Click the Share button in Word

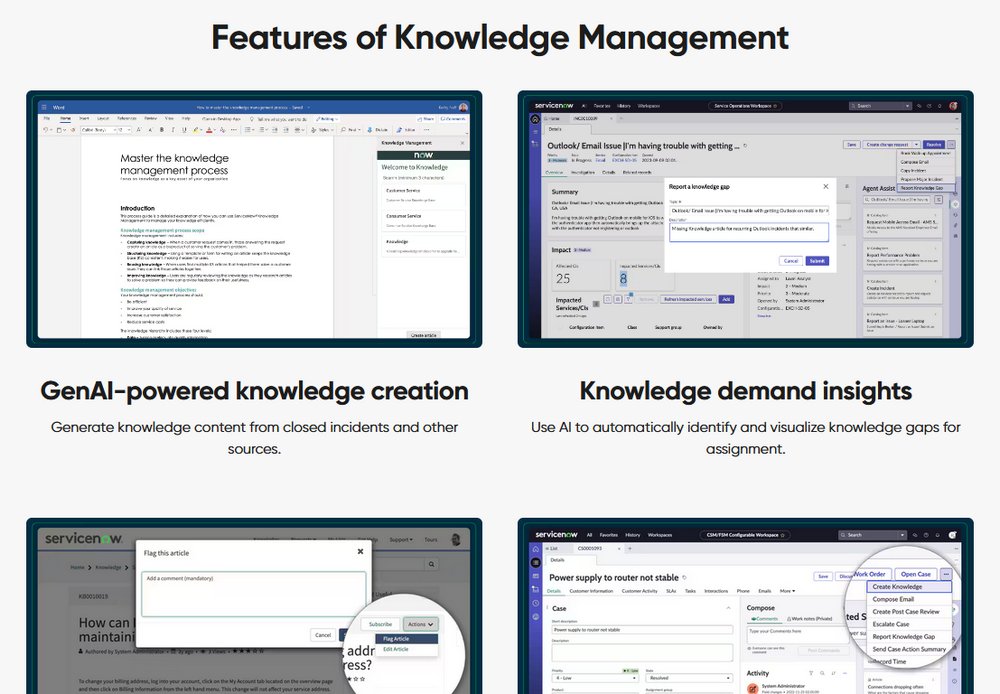pyautogui.click(x=426, y=119)
